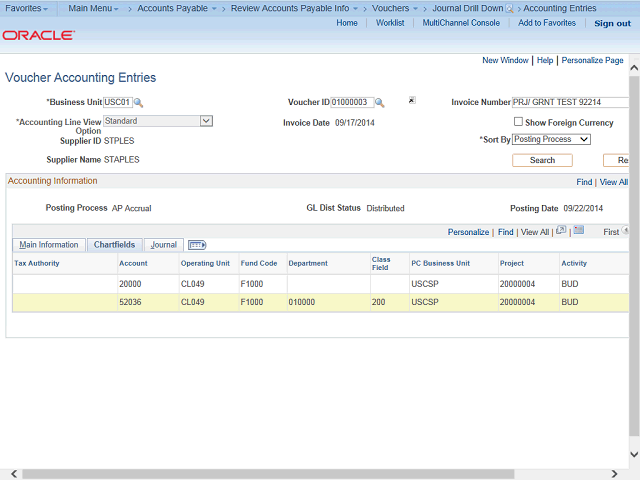Image resolution: width=640 pixels, height=480 pixels.
Task: Toggle Show Foreign Currency checkbox
Action: coord(518,122)
